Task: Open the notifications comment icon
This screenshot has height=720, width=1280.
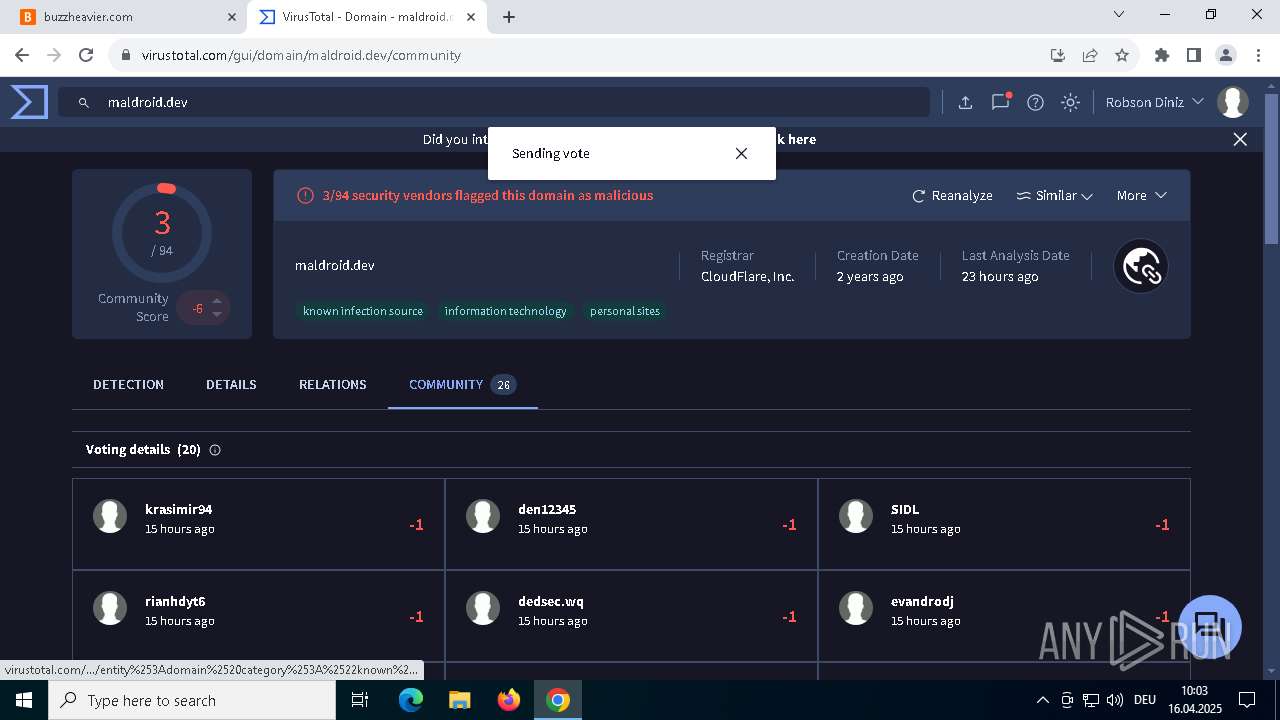Action: [x=1000, y=102]
